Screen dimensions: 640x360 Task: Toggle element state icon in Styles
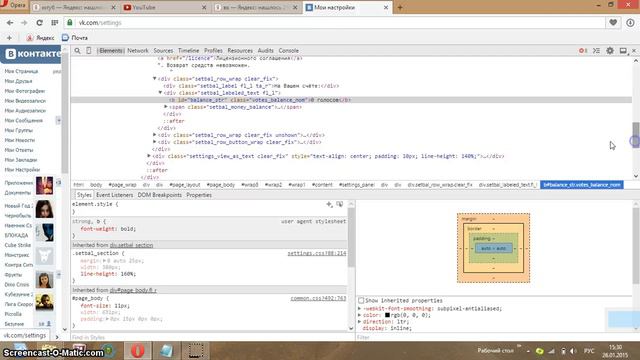coord(340,204)
